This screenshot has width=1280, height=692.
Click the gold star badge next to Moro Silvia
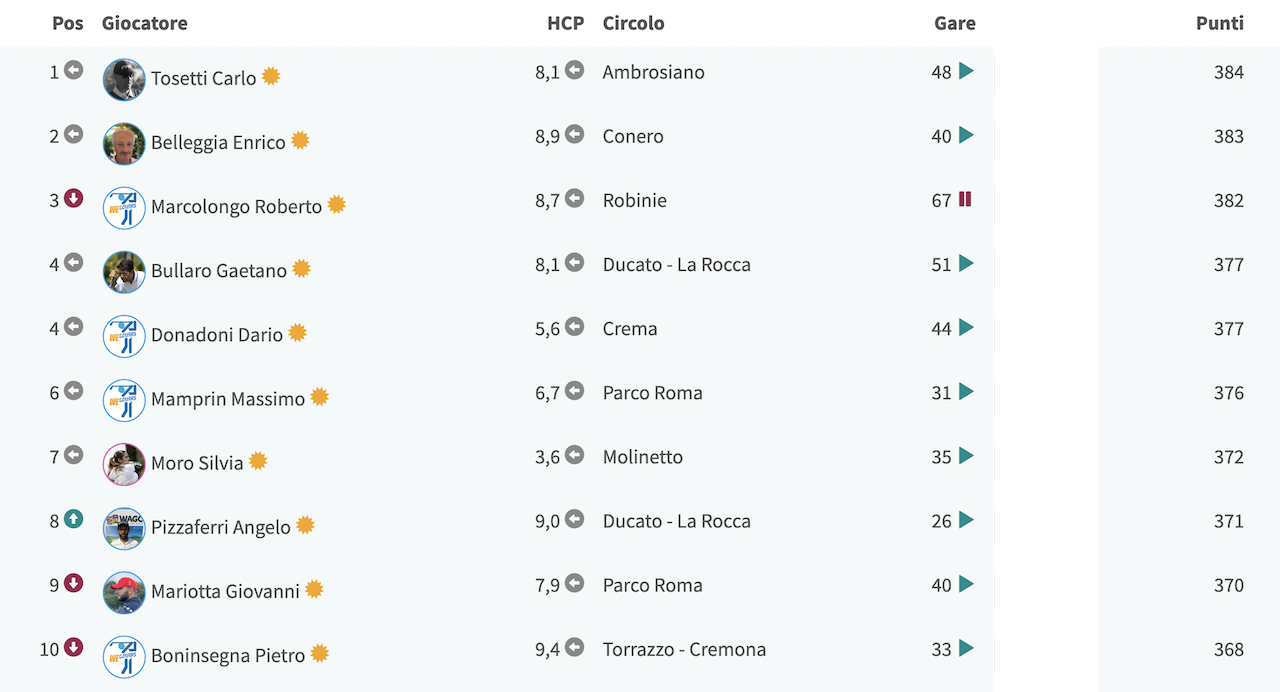(x=258, y=461)
